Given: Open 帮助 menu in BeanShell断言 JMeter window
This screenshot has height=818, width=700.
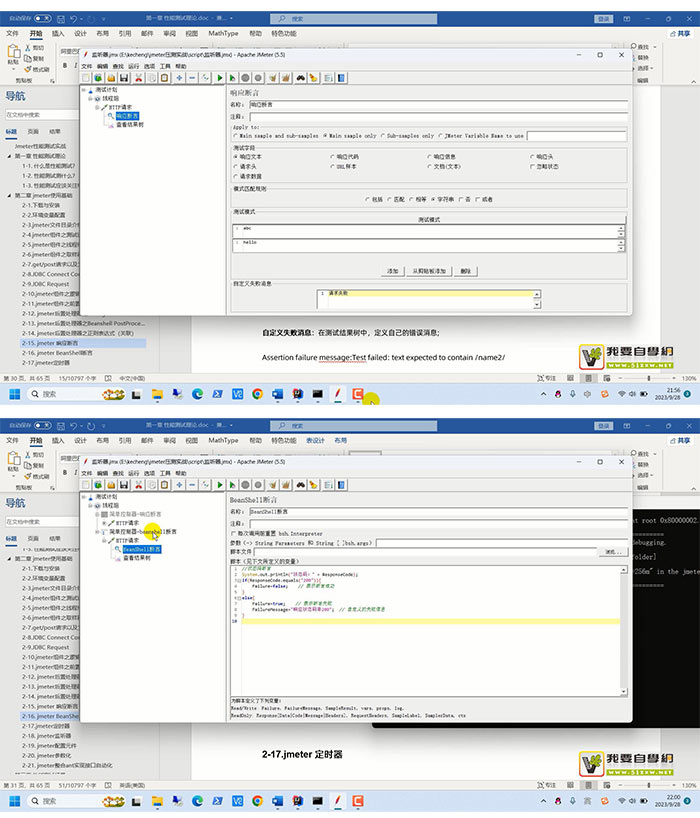Looking at the screenshot, I should pos(180,473).
